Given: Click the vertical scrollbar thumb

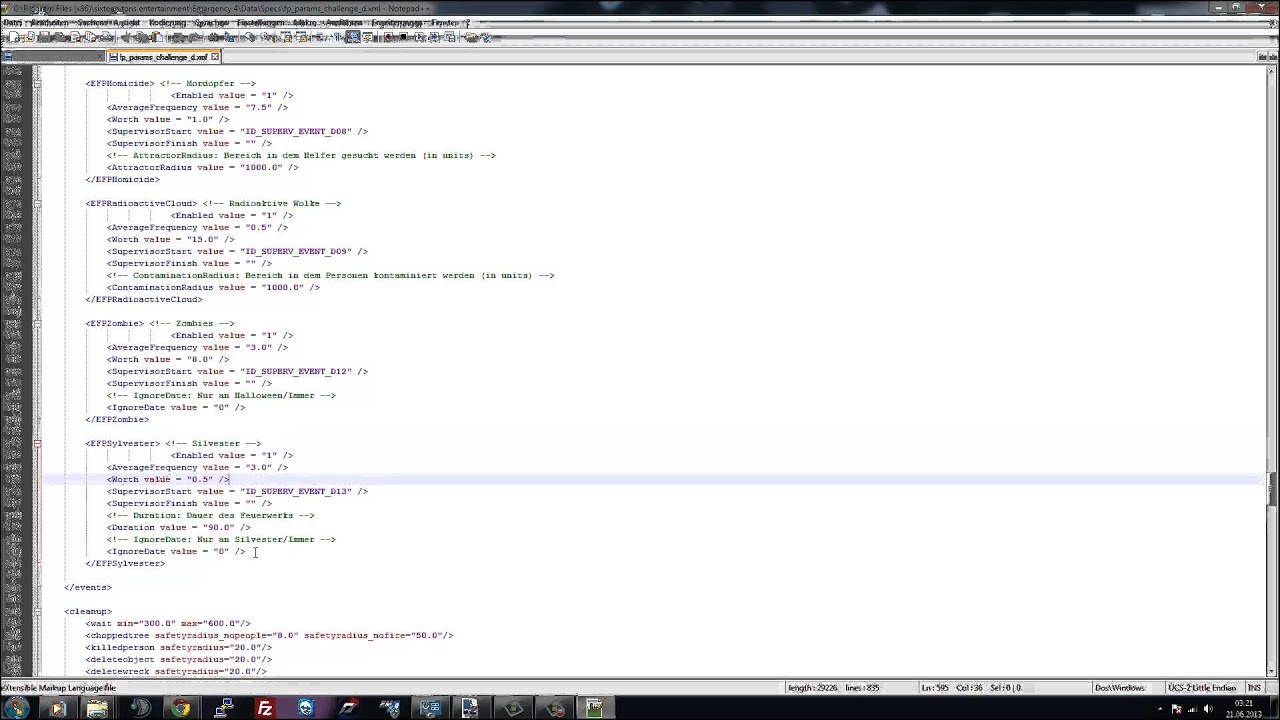Looking at the screenshot, I should 1272,489.
